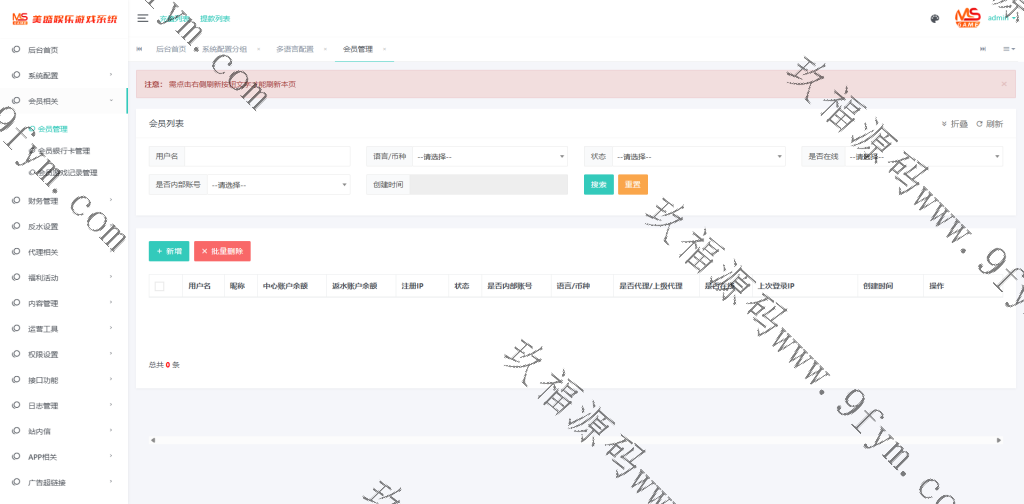Focus the 用户名 input field

pos(267,156)
